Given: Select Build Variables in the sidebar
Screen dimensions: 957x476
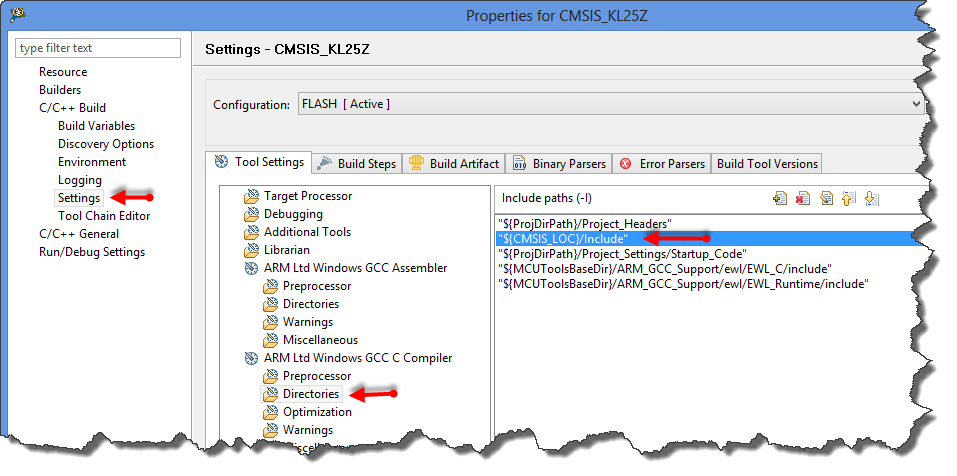Looking at the screenshot, I should coord(96,126).
